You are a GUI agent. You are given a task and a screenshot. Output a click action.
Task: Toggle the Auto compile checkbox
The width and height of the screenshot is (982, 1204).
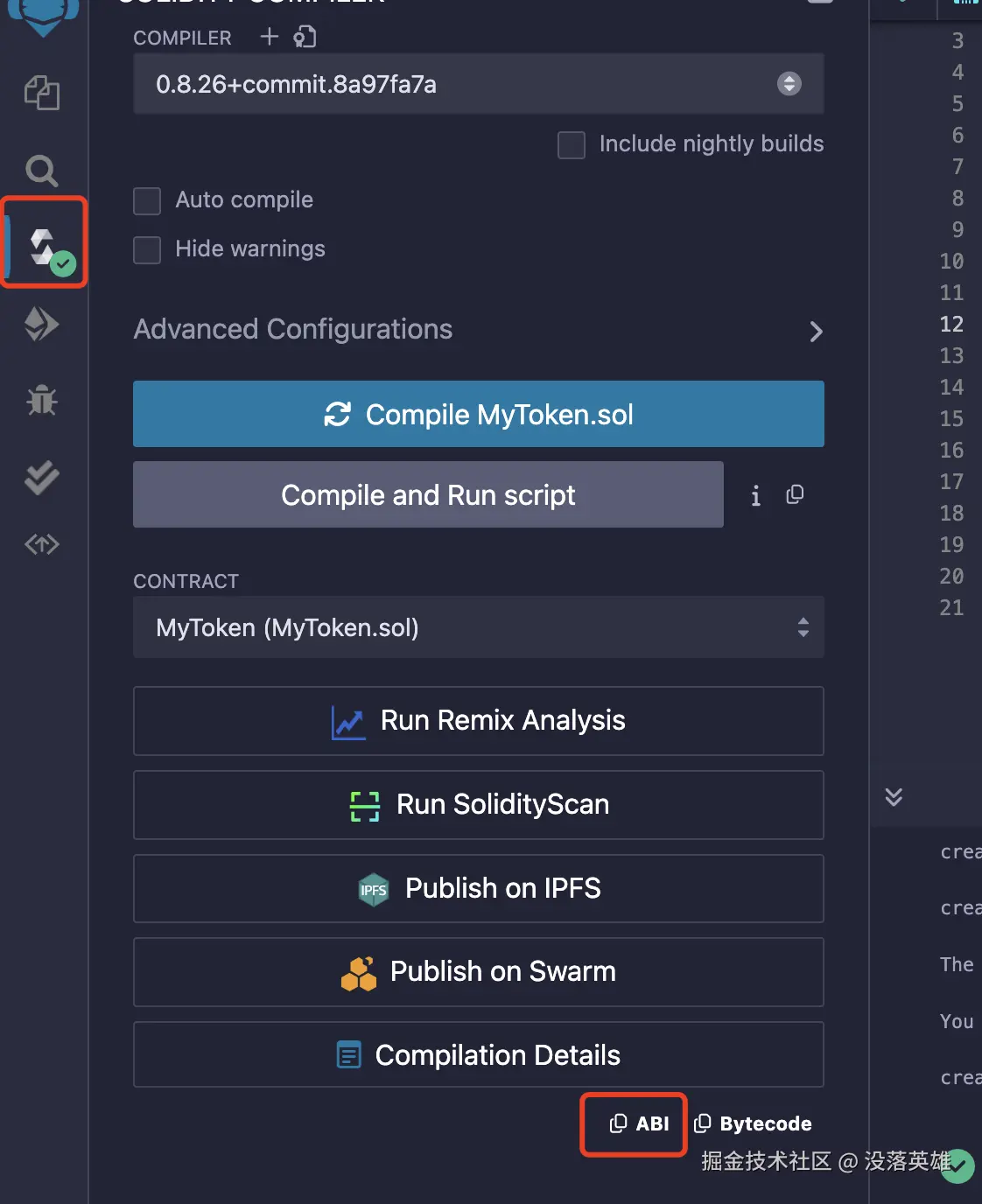pyautogui.click(x=147, y=200)
